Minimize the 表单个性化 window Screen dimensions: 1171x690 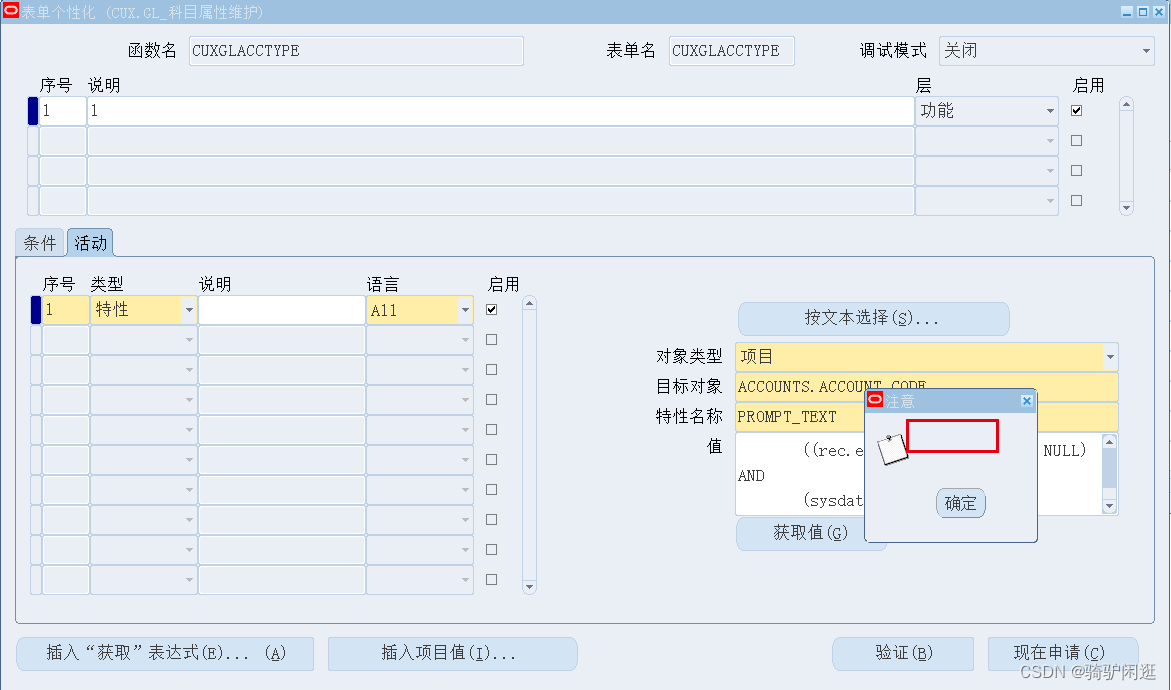(1128, 11)
